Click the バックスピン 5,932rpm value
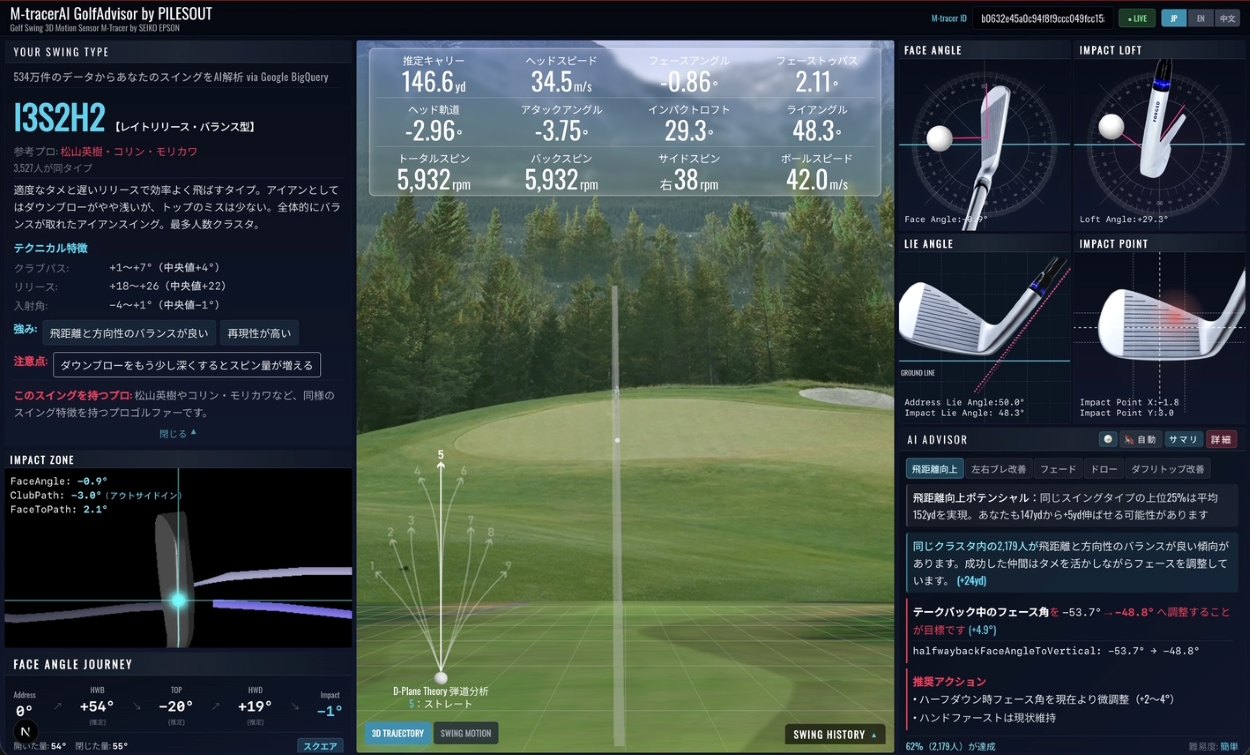1250x755 pixels. click(561, 180)
